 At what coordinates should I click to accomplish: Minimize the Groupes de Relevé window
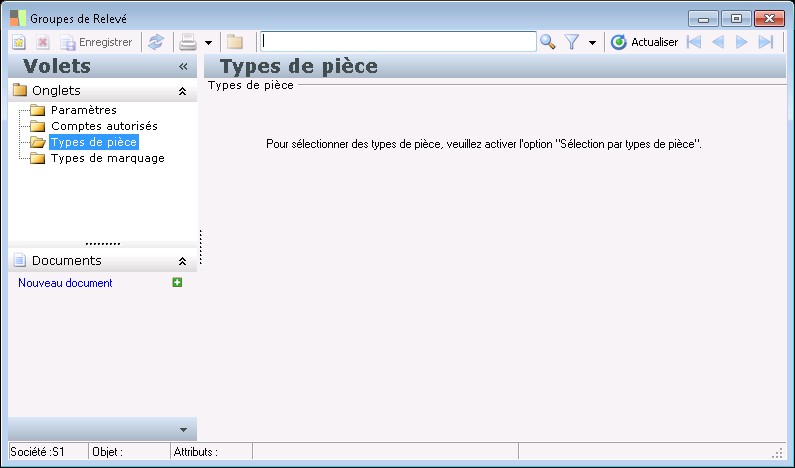tap(703, 19)
